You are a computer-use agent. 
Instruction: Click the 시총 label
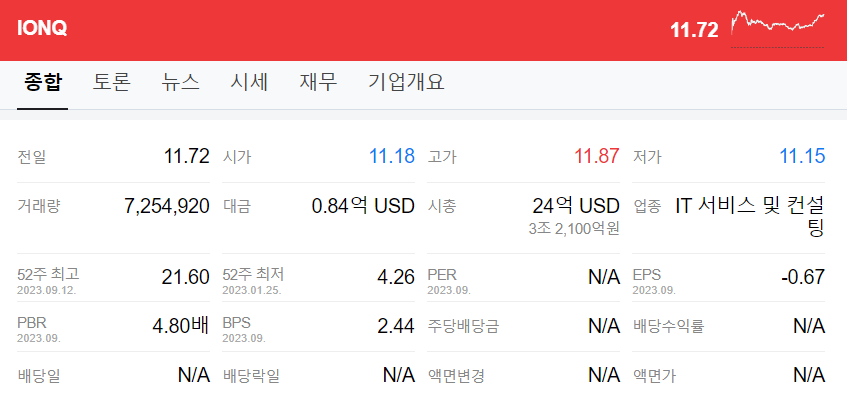tap(441, 206)
